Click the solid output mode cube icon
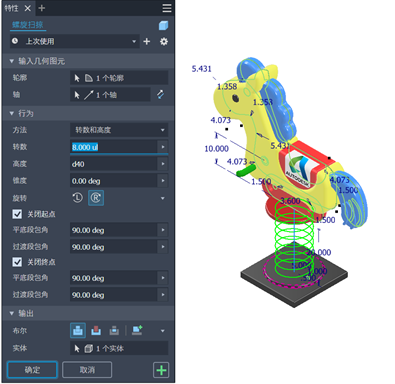This screenshot has height=384, width=395. [163, 25]
